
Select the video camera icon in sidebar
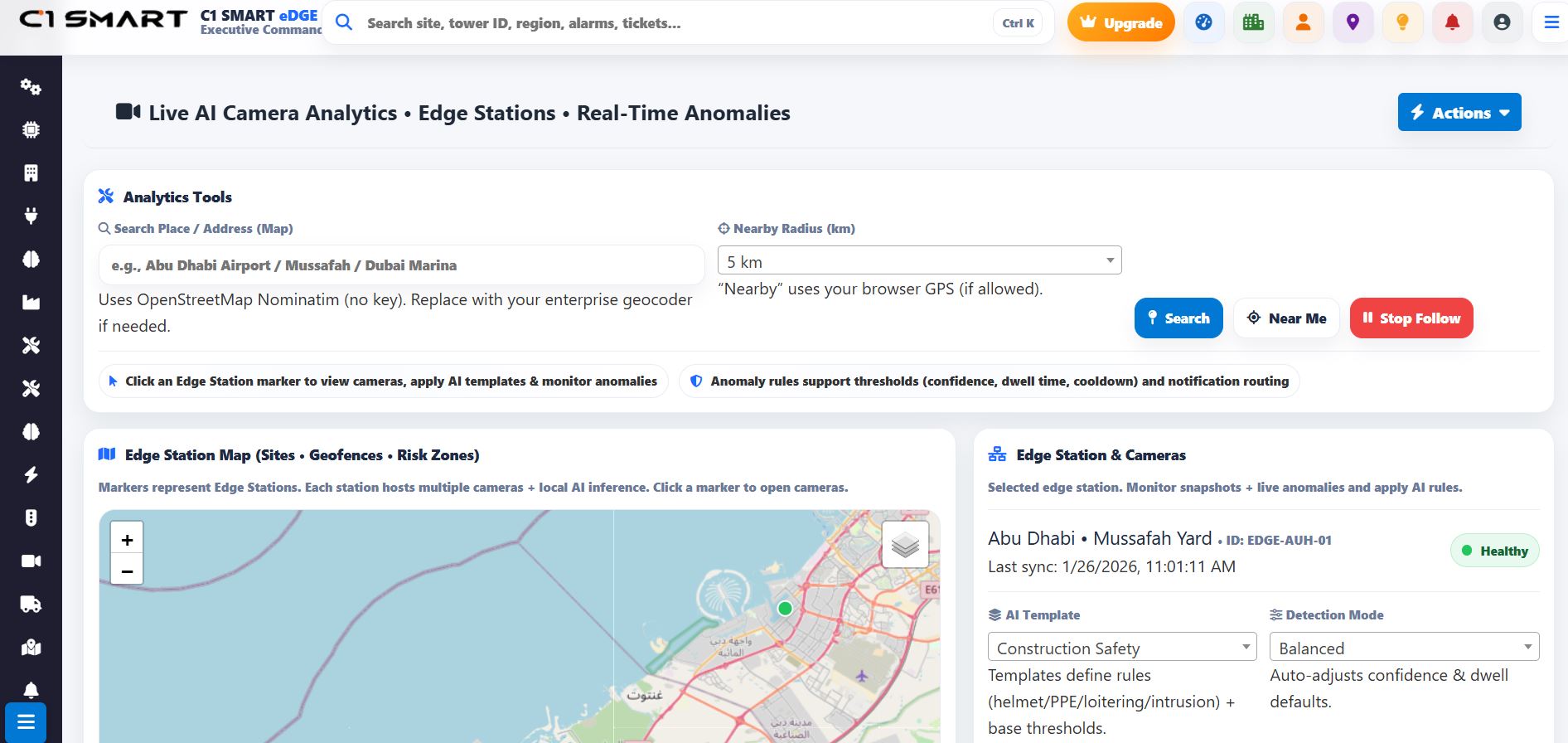31,561
